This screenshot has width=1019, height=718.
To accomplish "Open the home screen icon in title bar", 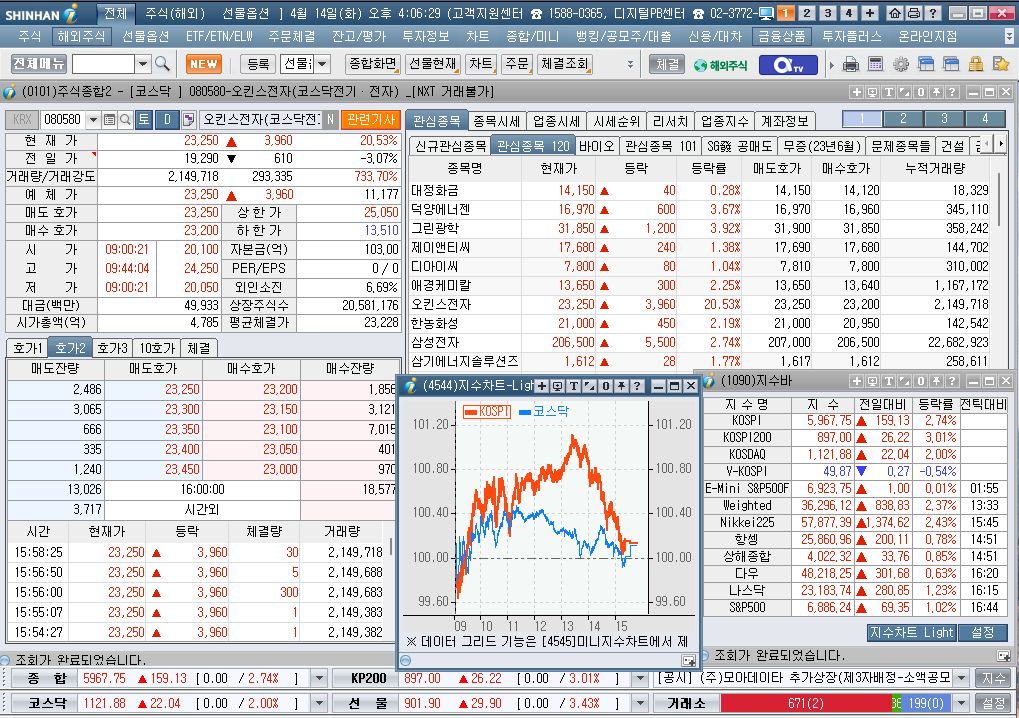I will [895, 13].
